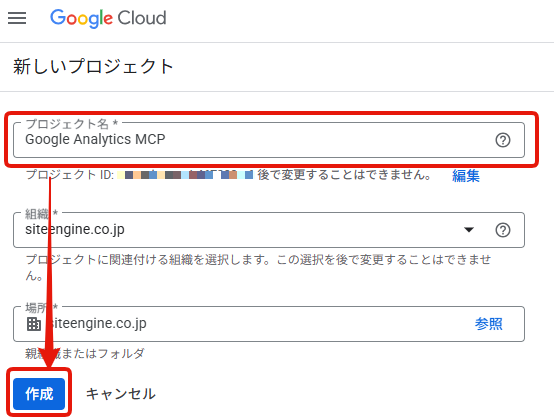
Task: Click the プロジェクト名 field label
Action: click(72, 124)
